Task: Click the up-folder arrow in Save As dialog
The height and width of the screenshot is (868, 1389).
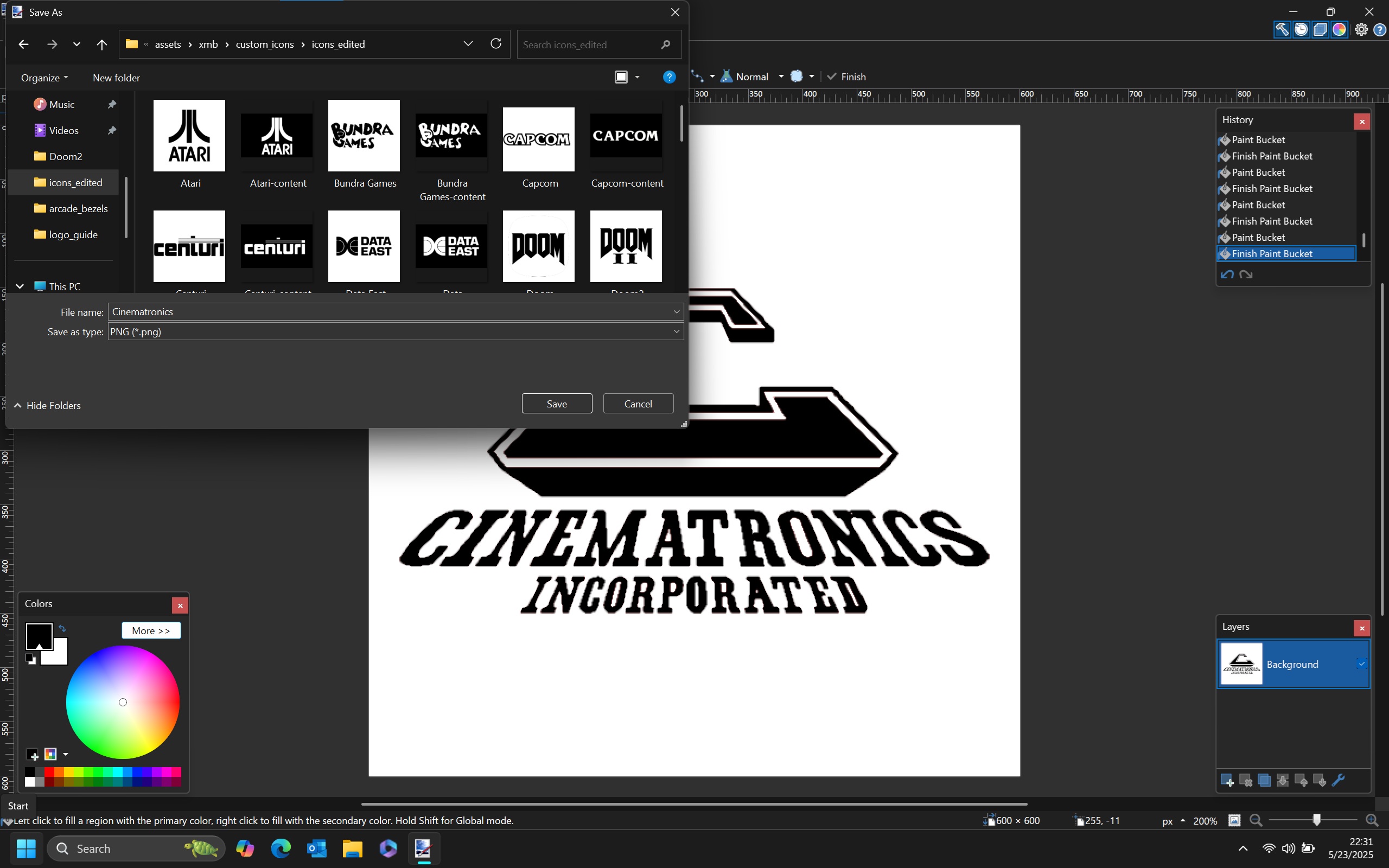Action: [101, 44]
